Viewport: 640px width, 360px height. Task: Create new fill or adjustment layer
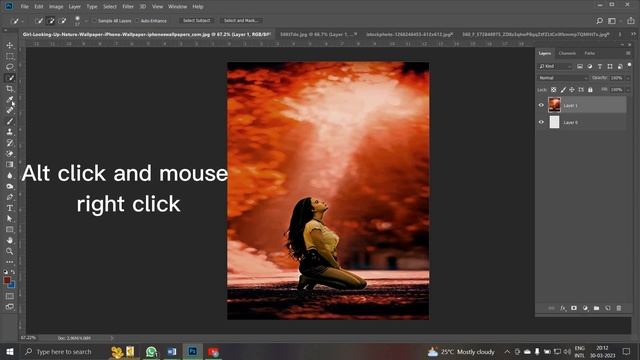pos(585,308)
